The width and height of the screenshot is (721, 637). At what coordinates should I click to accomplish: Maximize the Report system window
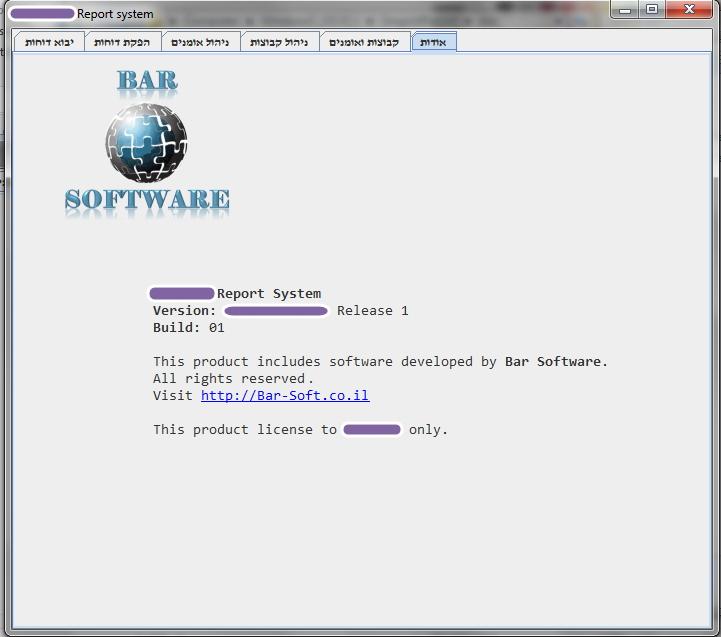(x=652, y=10)
